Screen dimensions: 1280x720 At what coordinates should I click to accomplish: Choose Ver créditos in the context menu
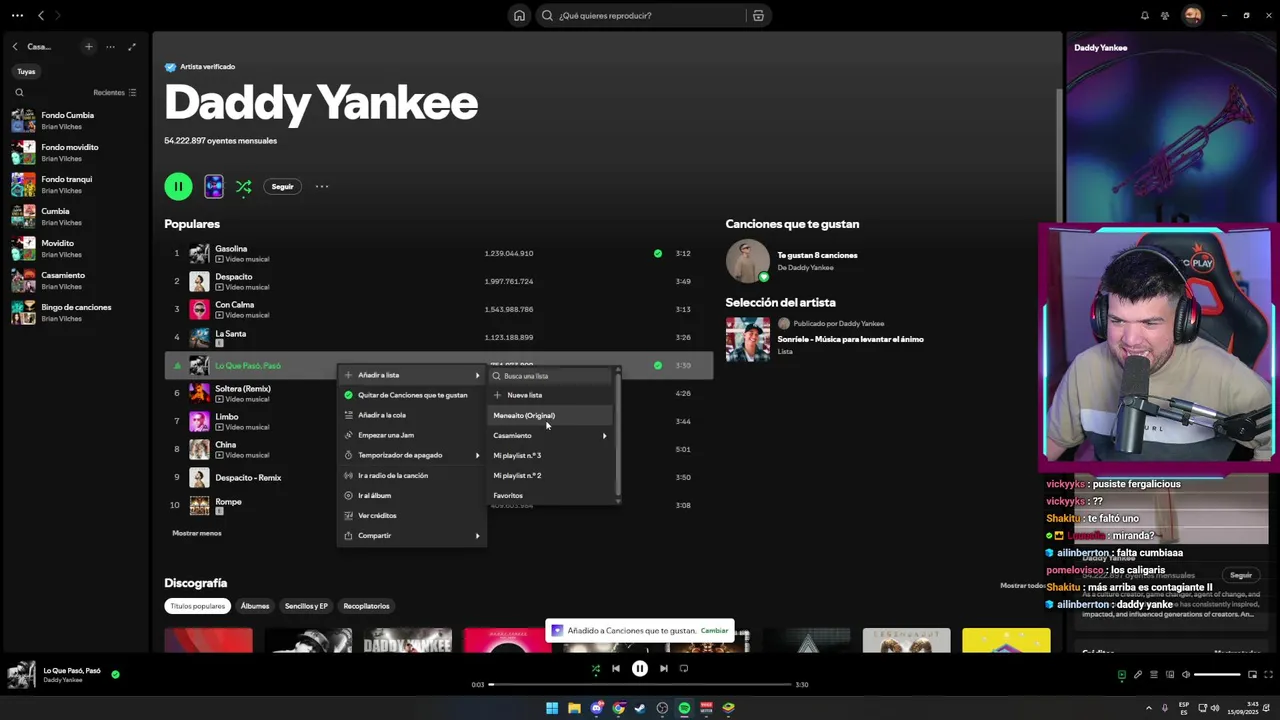click(x=412, y=515)
